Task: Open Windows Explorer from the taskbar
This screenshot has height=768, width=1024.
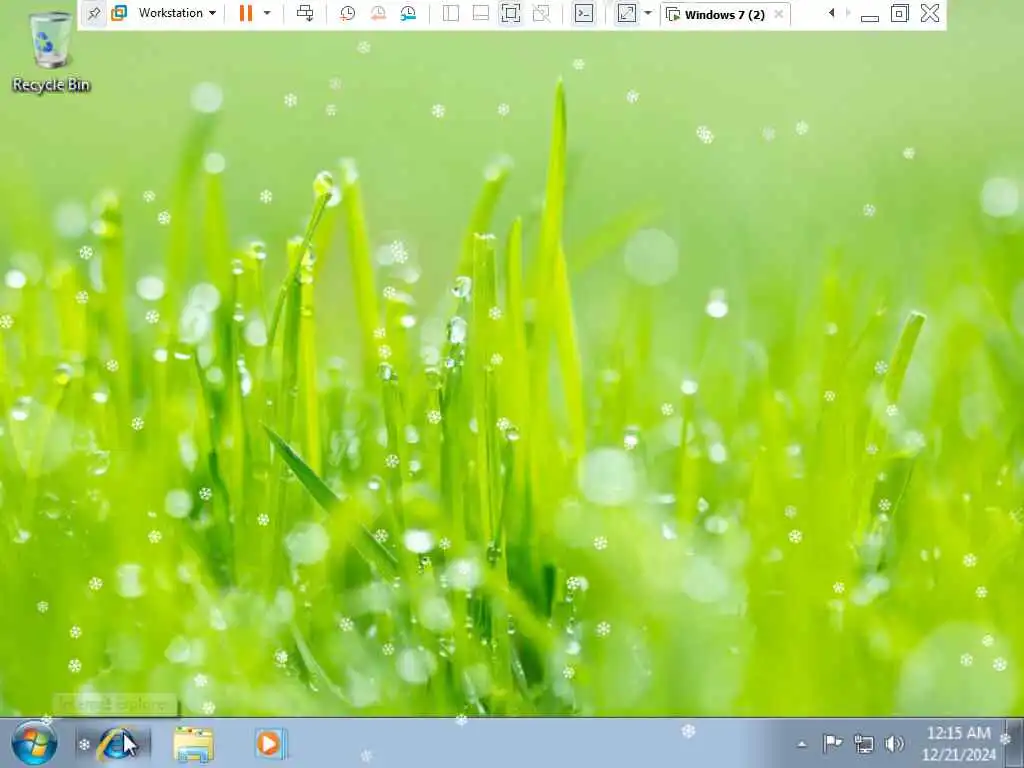Action: click(193, 744)
